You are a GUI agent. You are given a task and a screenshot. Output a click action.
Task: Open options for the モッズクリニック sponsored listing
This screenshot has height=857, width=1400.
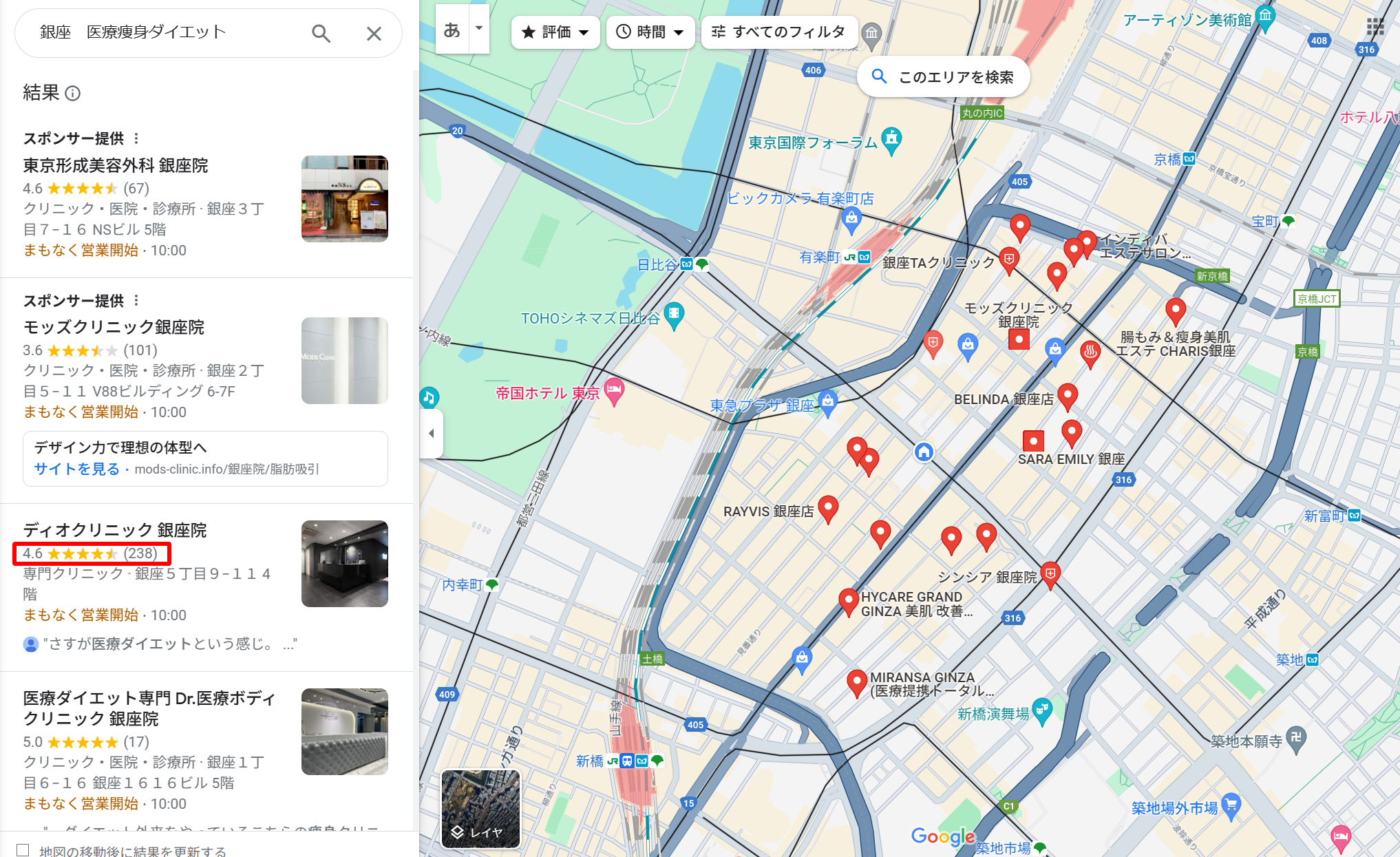tap(136, 300)
